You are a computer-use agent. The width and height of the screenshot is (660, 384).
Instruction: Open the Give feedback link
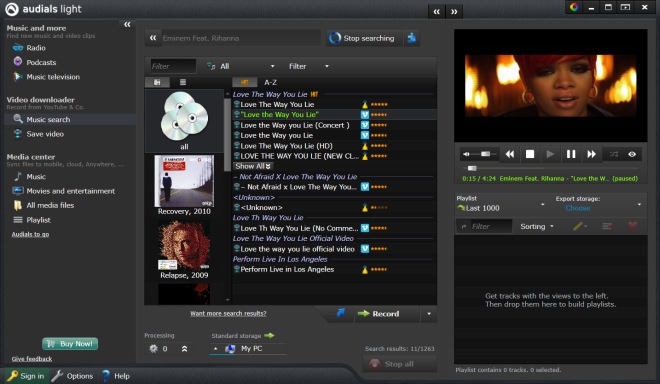pos(32,359)
